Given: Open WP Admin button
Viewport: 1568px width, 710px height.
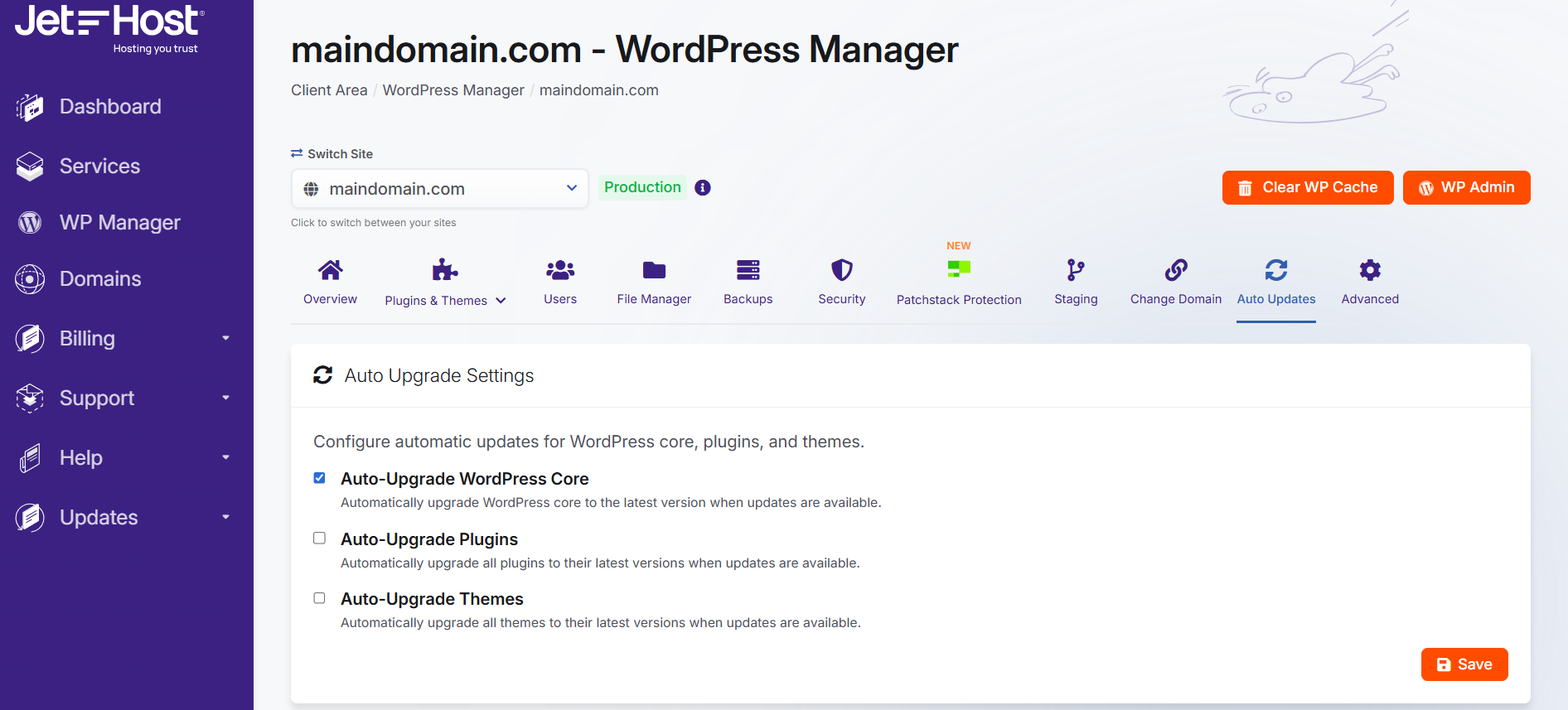Looking at the screenshot, I should [1466, 188].
